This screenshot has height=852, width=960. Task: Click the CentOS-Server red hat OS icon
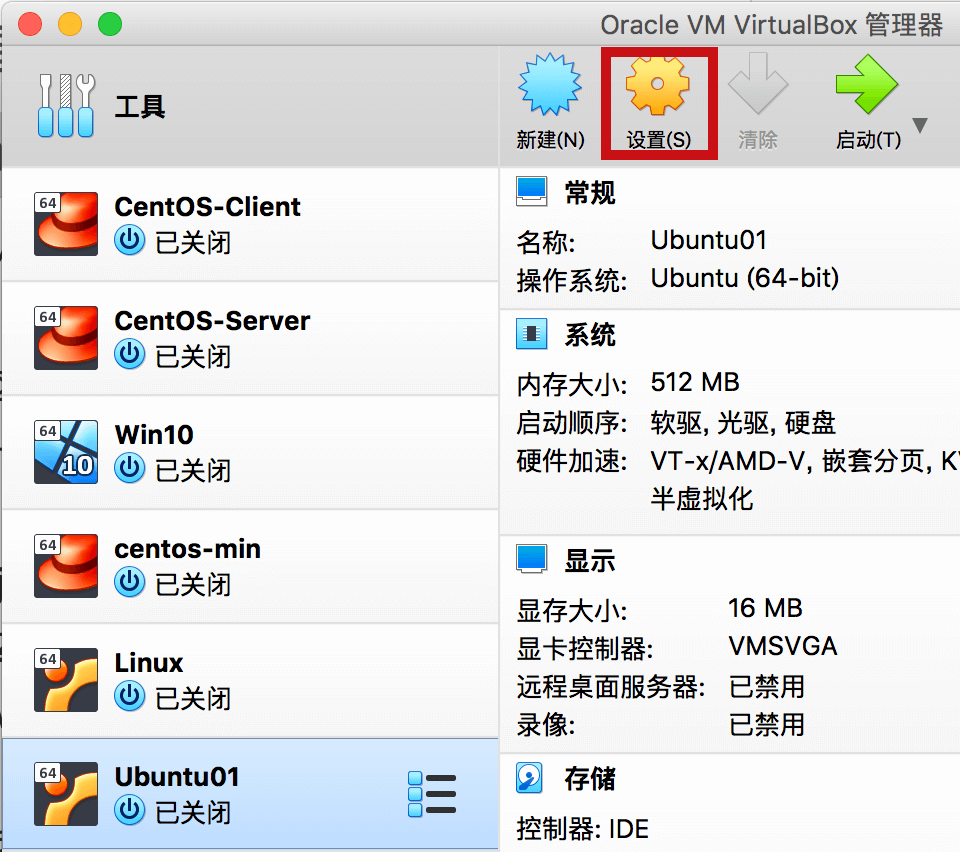66,338
